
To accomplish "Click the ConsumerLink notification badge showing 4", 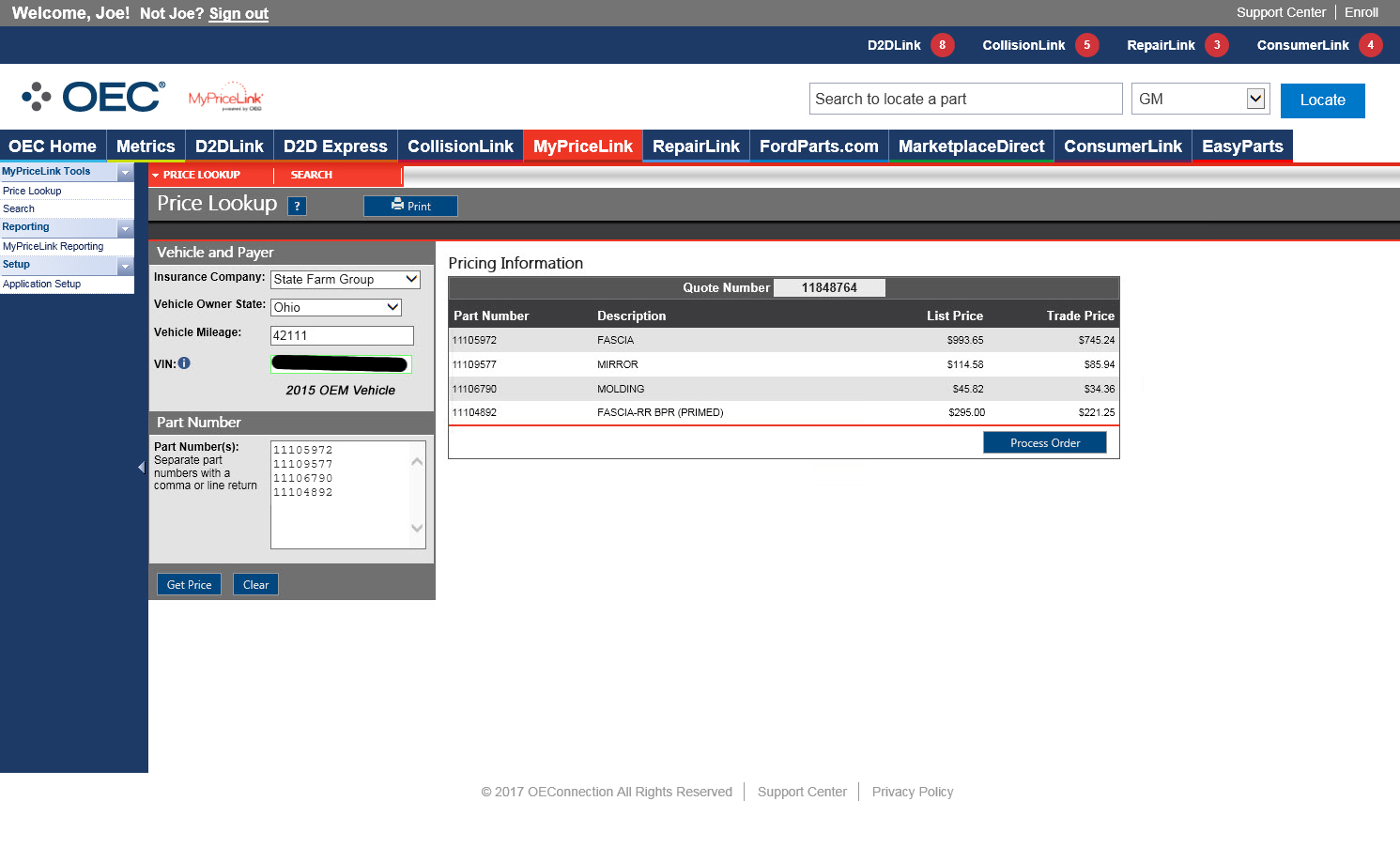I will click(1371, 45).
